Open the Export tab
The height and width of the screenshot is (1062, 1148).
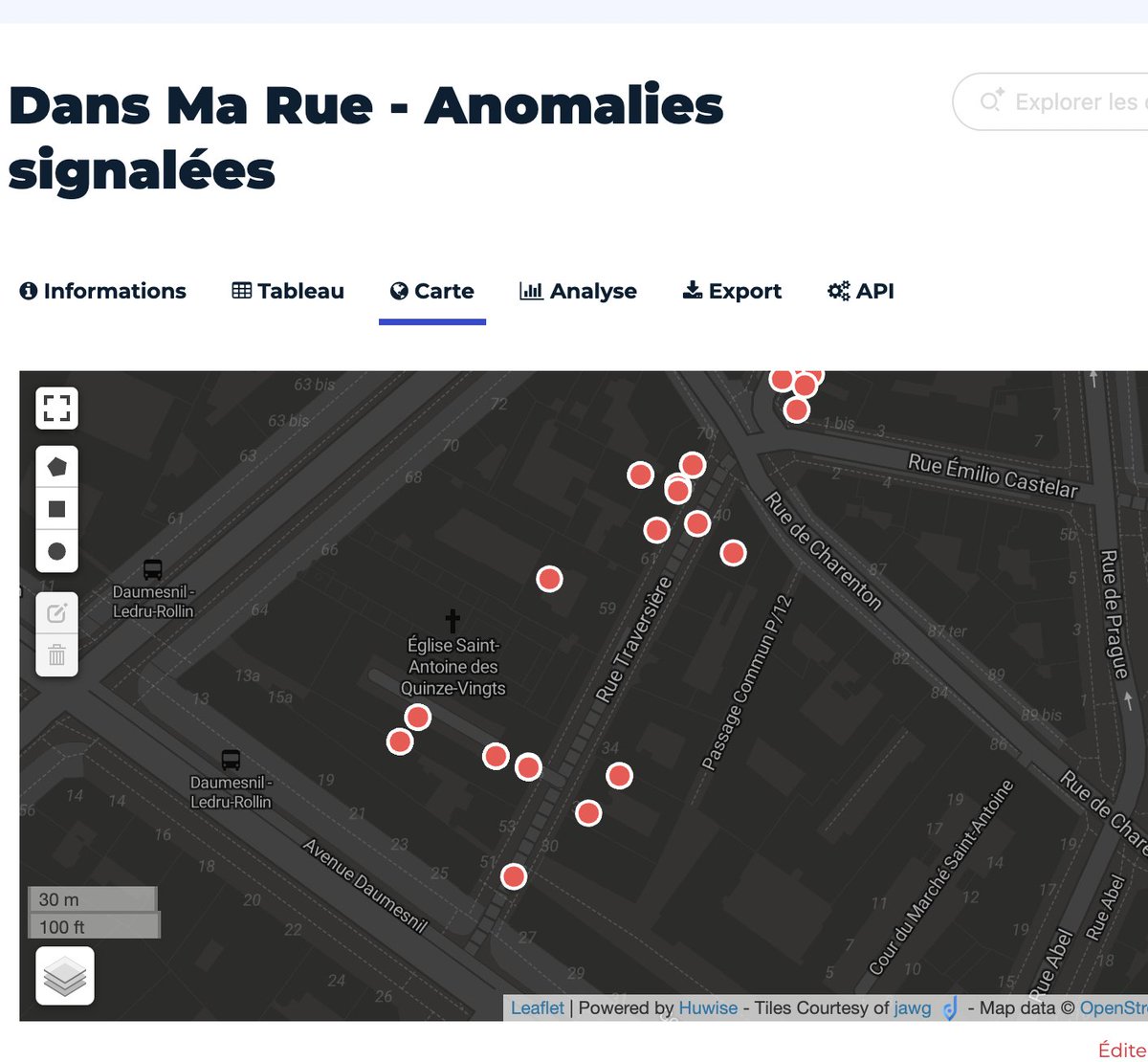point(732,291)
